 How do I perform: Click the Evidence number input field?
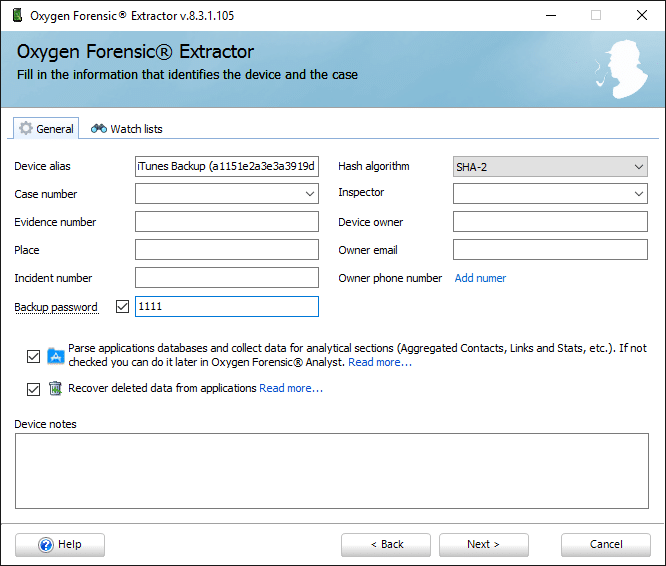pos(227,222)
